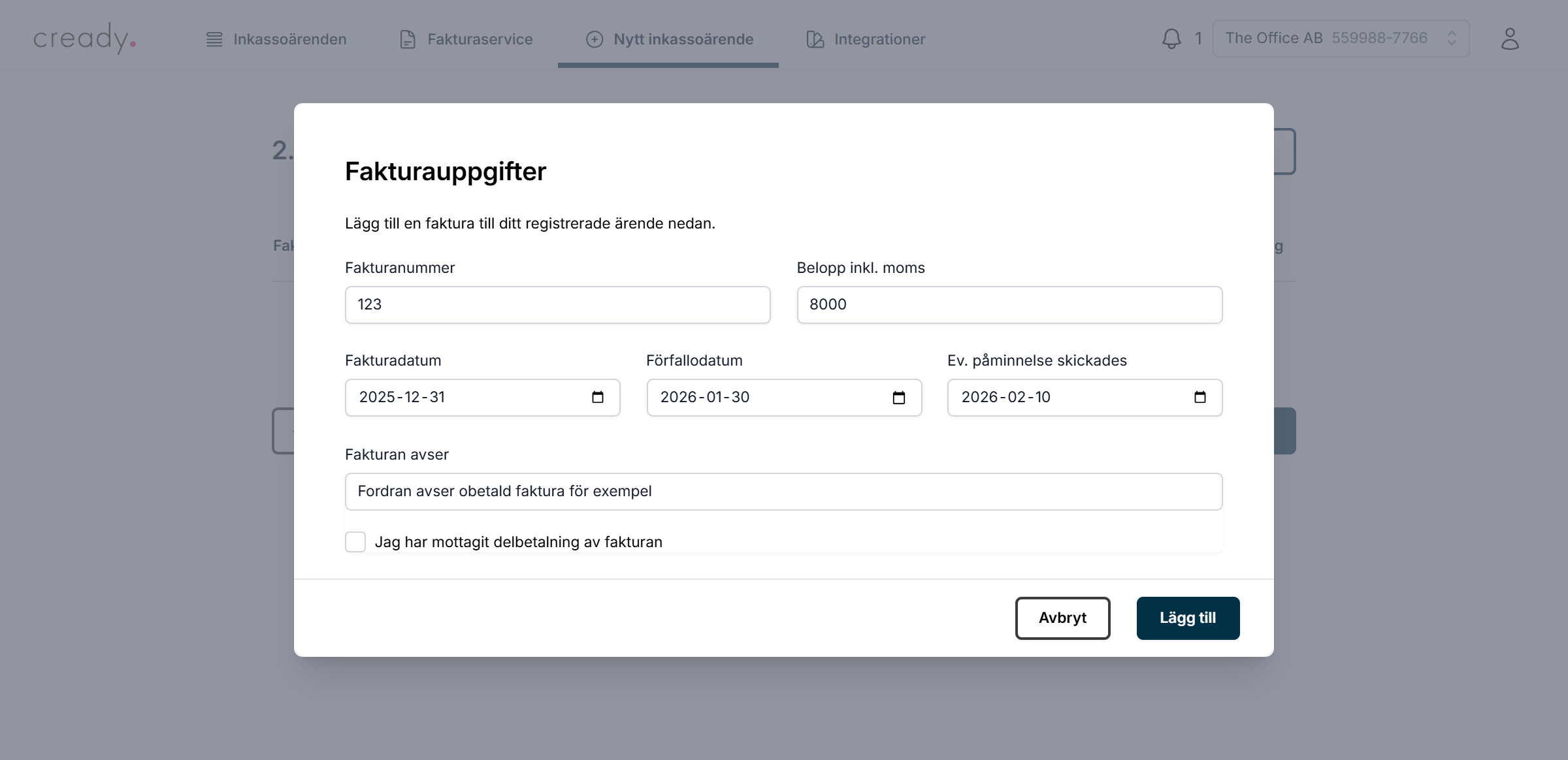Image resolution: width=1568 pixels, height=760 pixels.
Task: Click the Belopp inkl. moms field
Action: 1009,305
